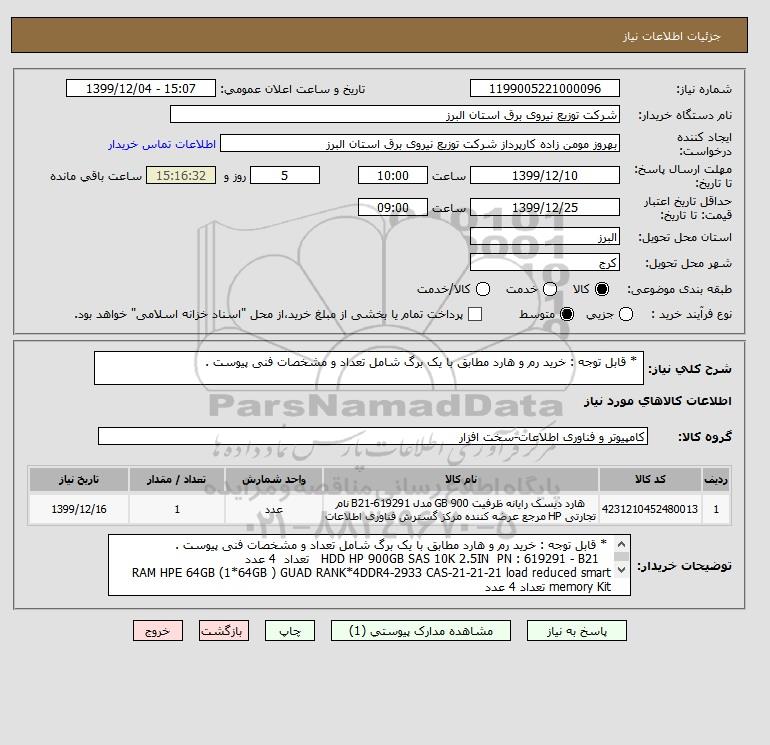Click the پاسخ به نیاز button
Screen dimensions: 770x745
[x=577, y=631]
